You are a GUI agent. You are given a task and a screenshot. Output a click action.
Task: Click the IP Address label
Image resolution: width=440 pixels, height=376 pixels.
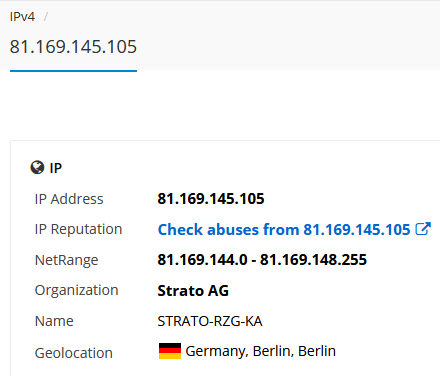pyautogui.click(x=69, y=199)
